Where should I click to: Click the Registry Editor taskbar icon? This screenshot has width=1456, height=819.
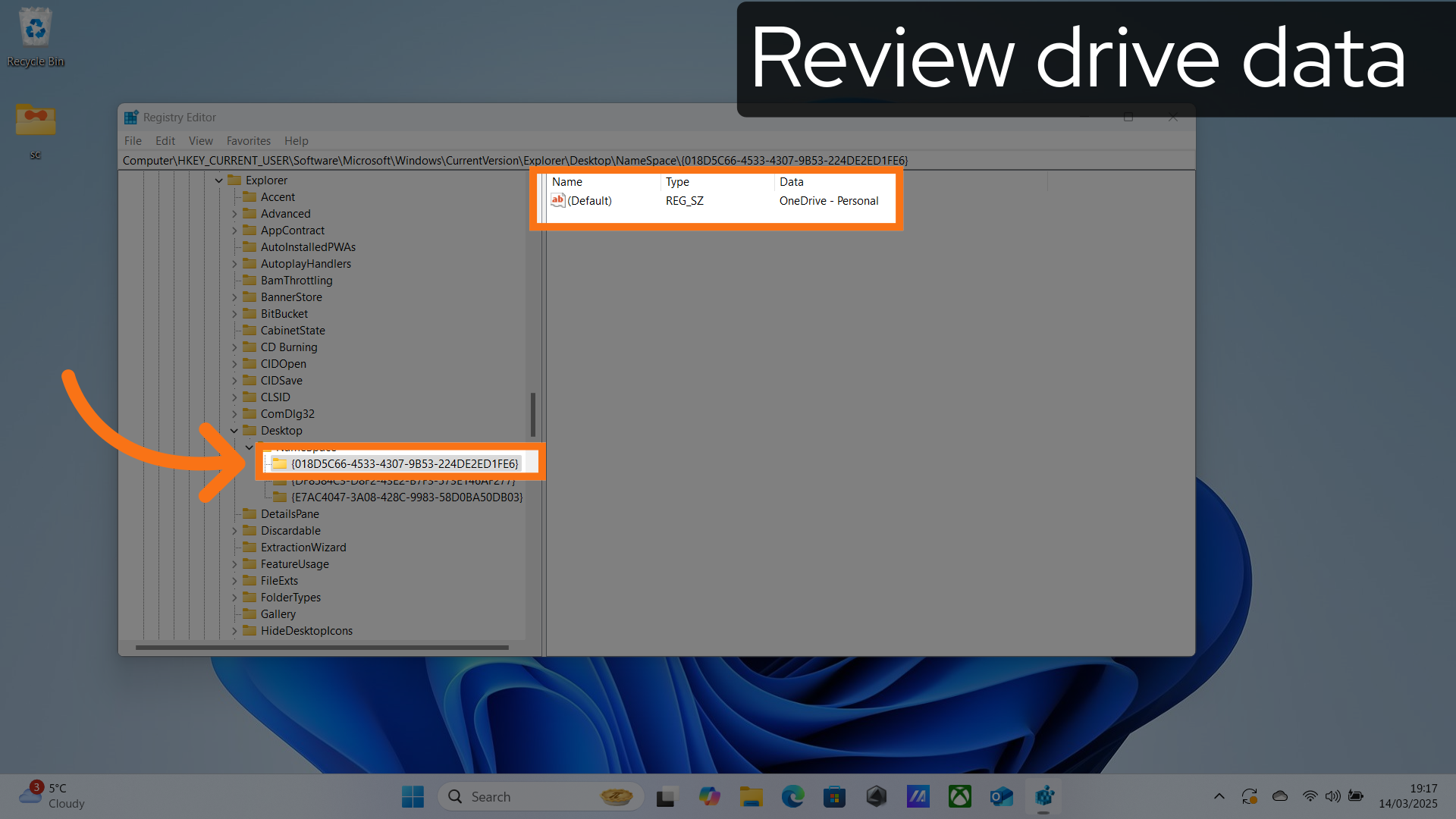point(1044,796)
